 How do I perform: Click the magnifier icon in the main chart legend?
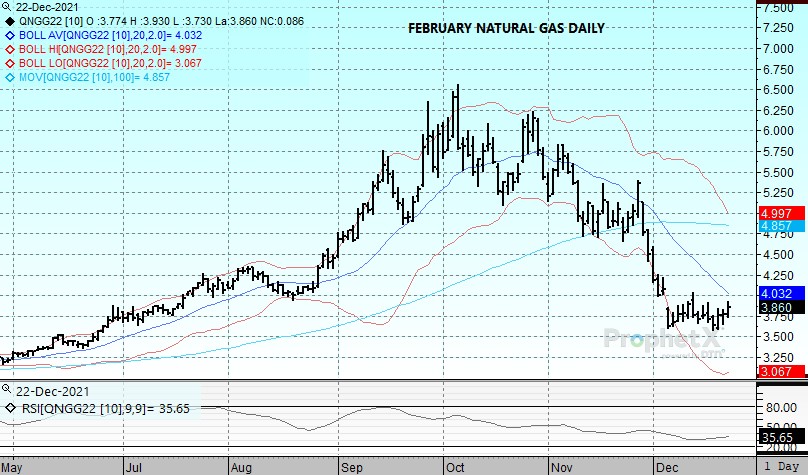8,6
